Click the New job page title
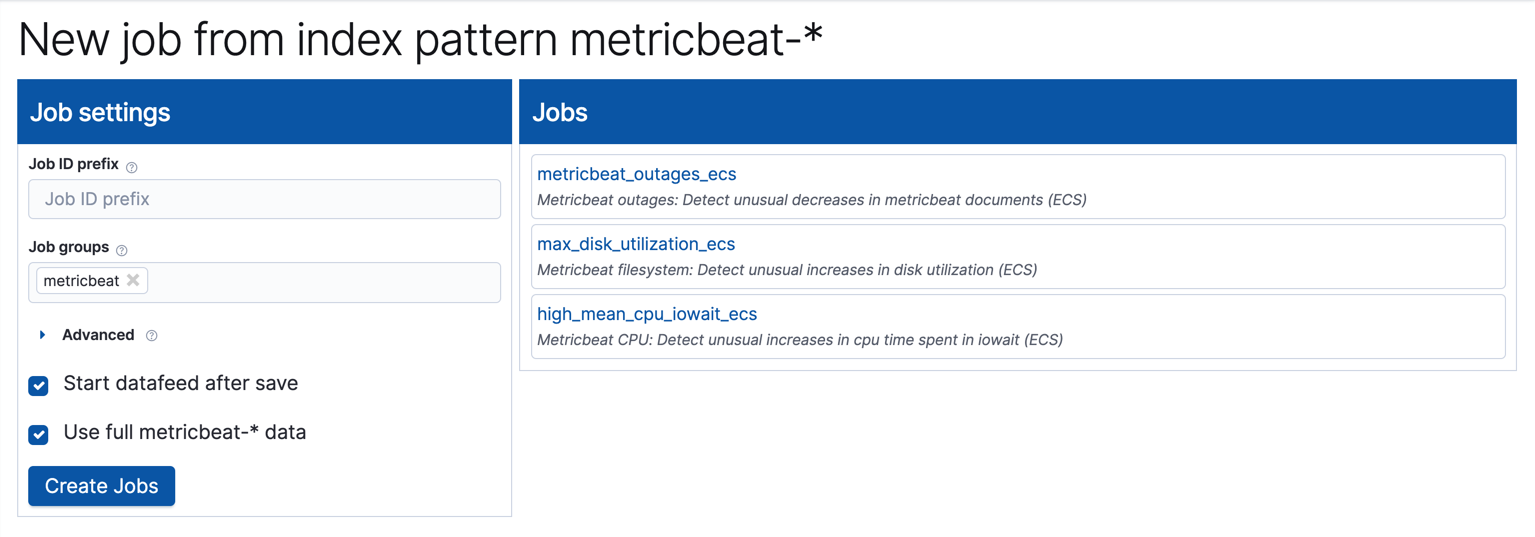1535x537 pixels. click(420, 40)
